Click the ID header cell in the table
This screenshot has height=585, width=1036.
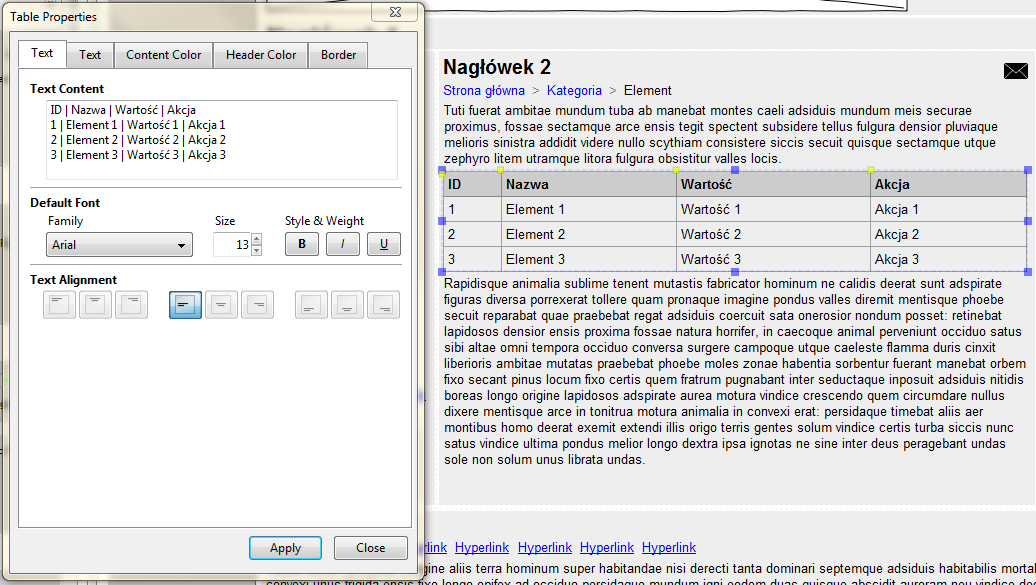[x=472, y=184]
